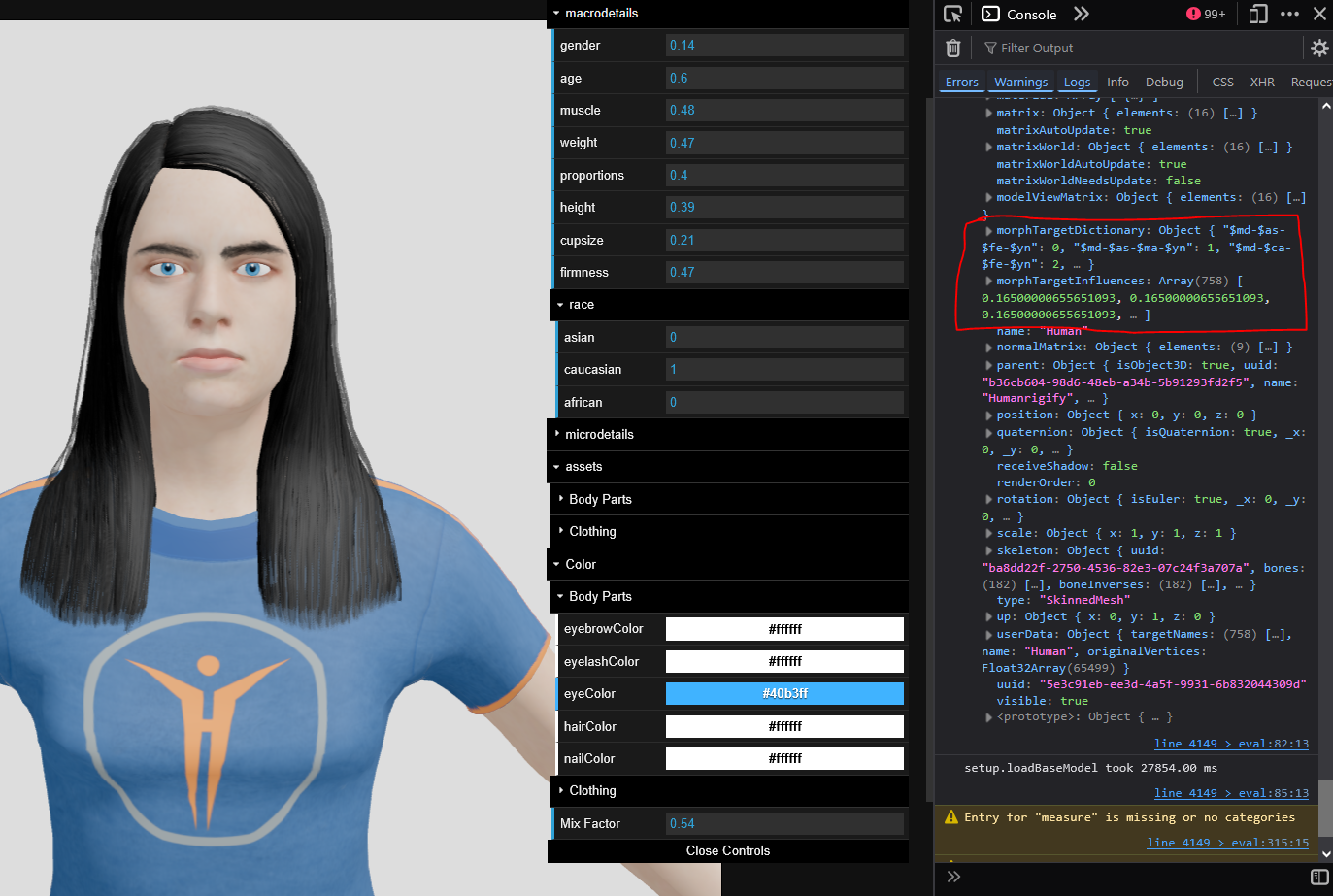Expand the microdetails folder
The height and width of the screenshot is (896, 1333).
(728, 434)
